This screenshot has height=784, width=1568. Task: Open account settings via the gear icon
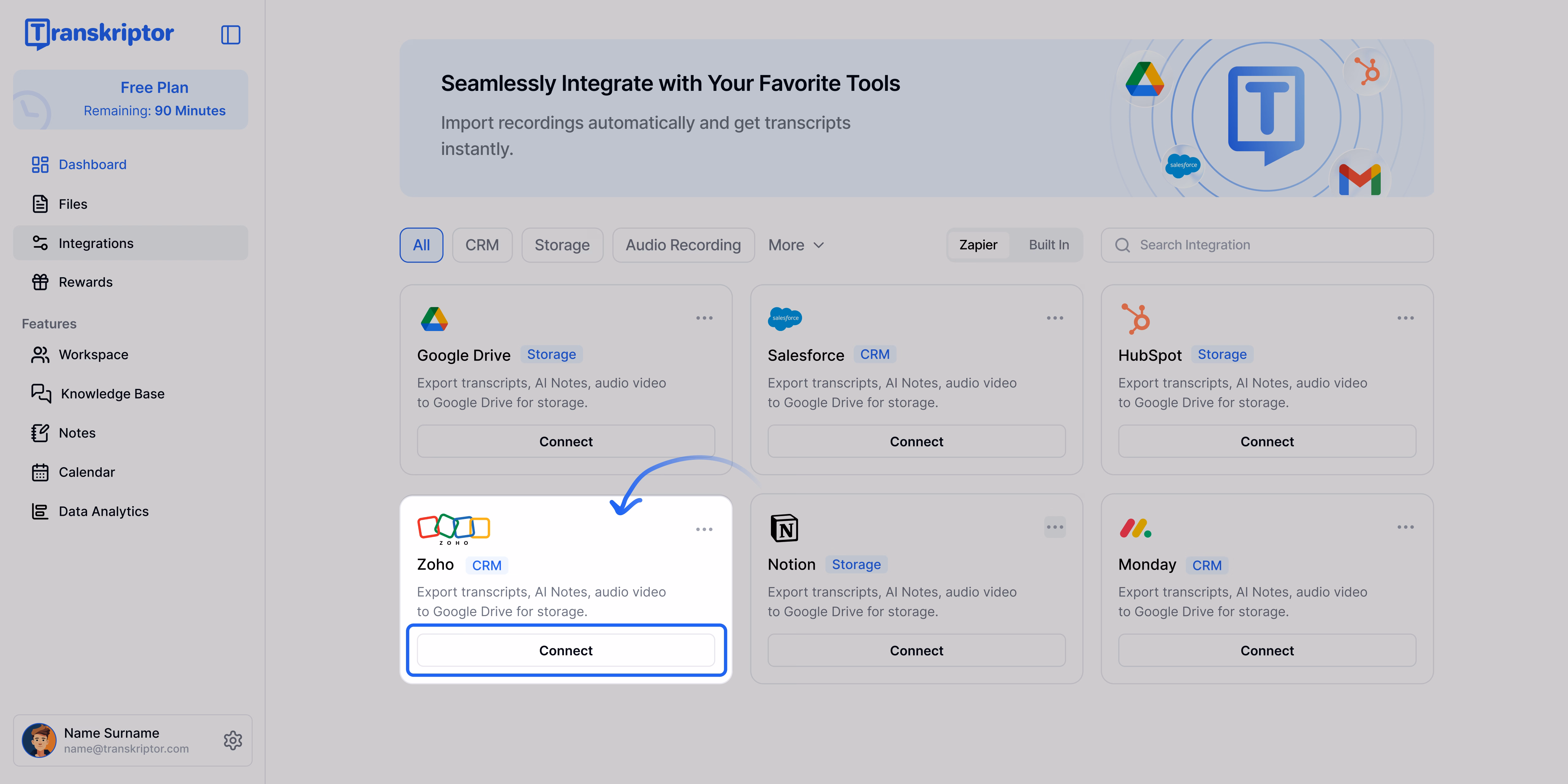point(233,740)
